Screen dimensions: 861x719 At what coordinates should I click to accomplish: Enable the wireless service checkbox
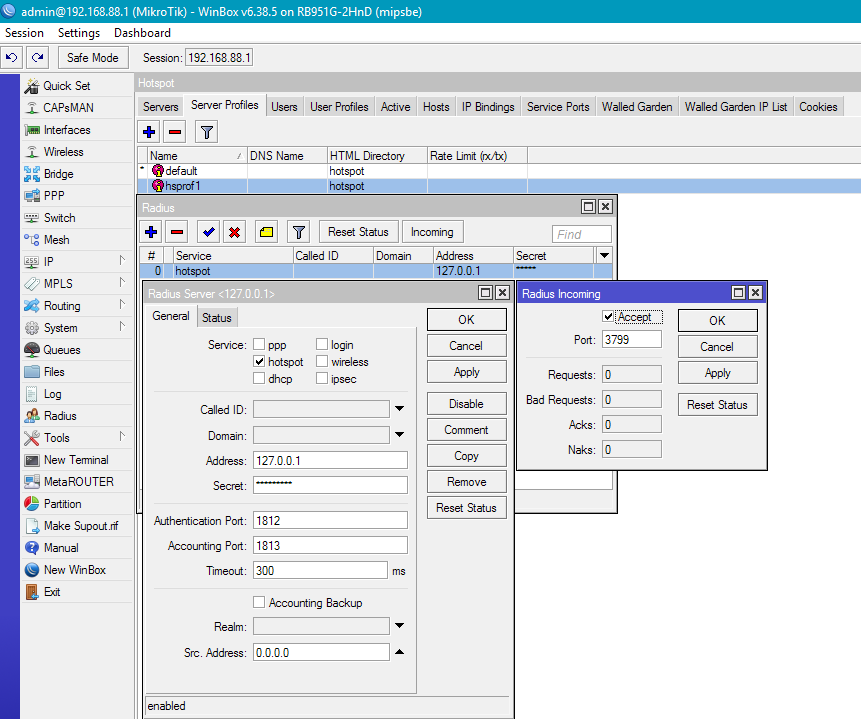pyautogui.click(x=322, y=361)
